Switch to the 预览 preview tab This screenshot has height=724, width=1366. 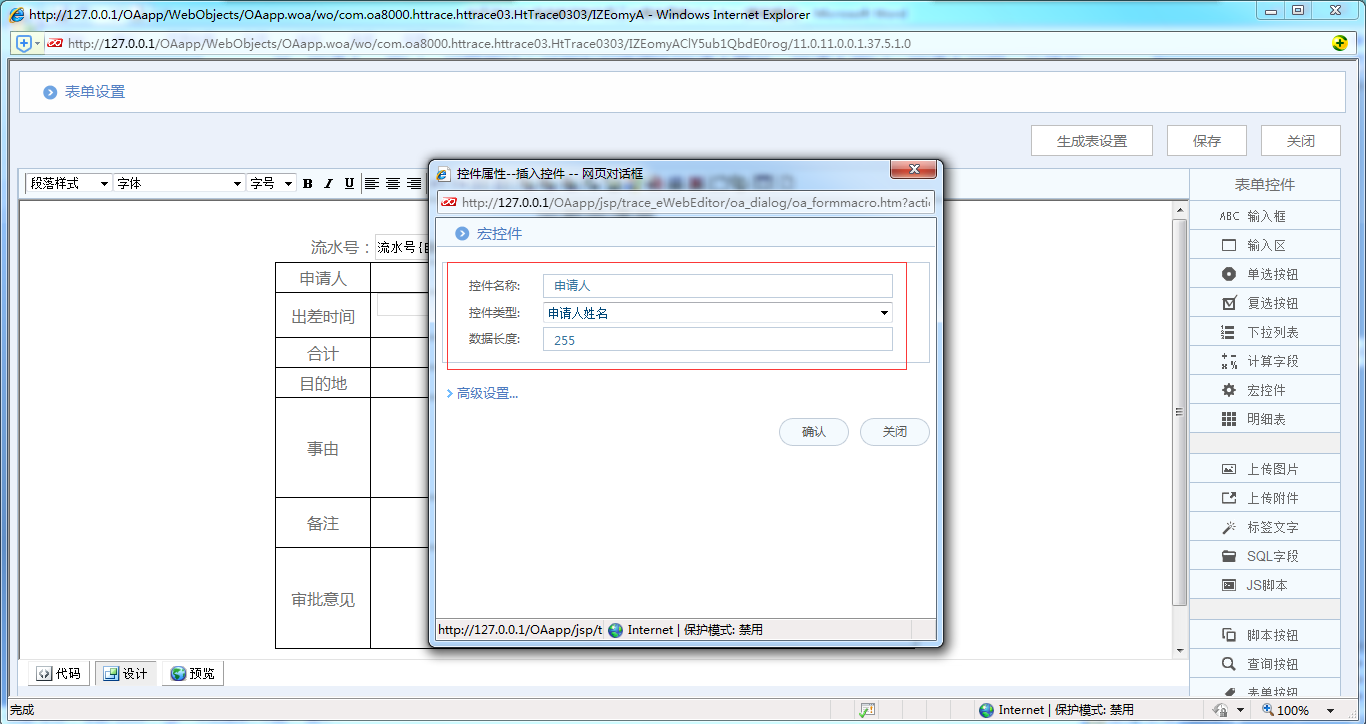coord(192,673)
